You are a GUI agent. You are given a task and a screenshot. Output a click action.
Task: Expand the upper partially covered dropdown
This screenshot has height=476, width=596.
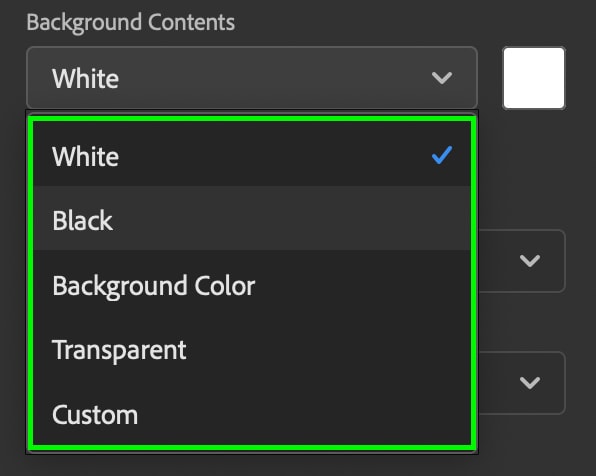pyautogui.click(x=522, y=261)
